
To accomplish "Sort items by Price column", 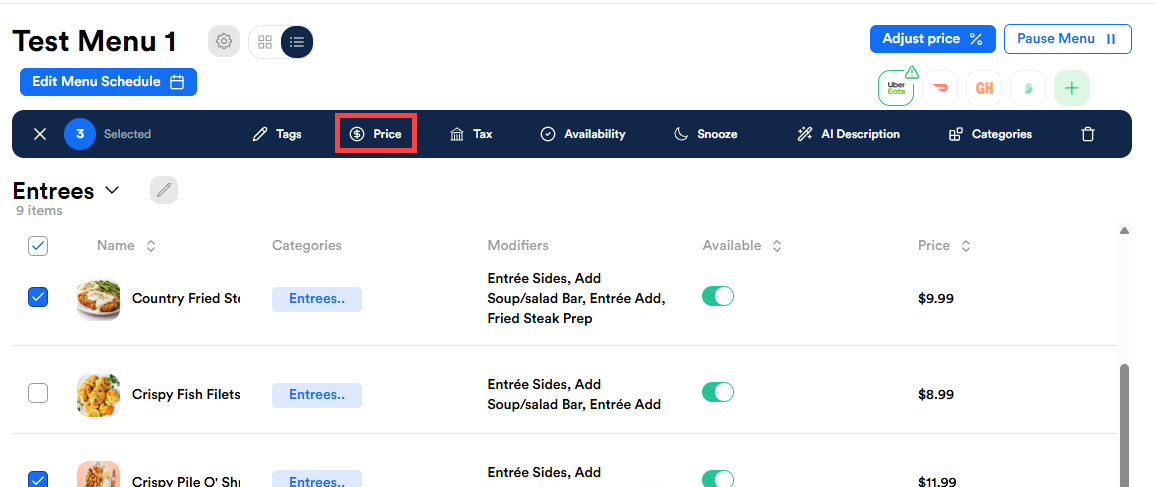I will (966, 246).
